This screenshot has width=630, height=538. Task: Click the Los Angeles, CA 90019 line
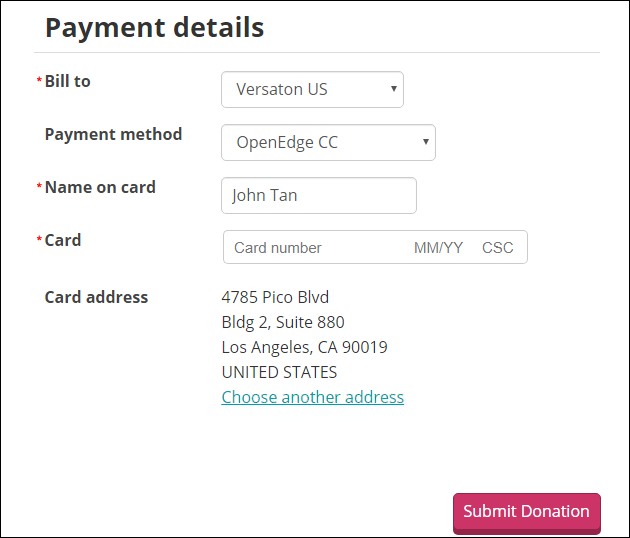pos(305,347)
